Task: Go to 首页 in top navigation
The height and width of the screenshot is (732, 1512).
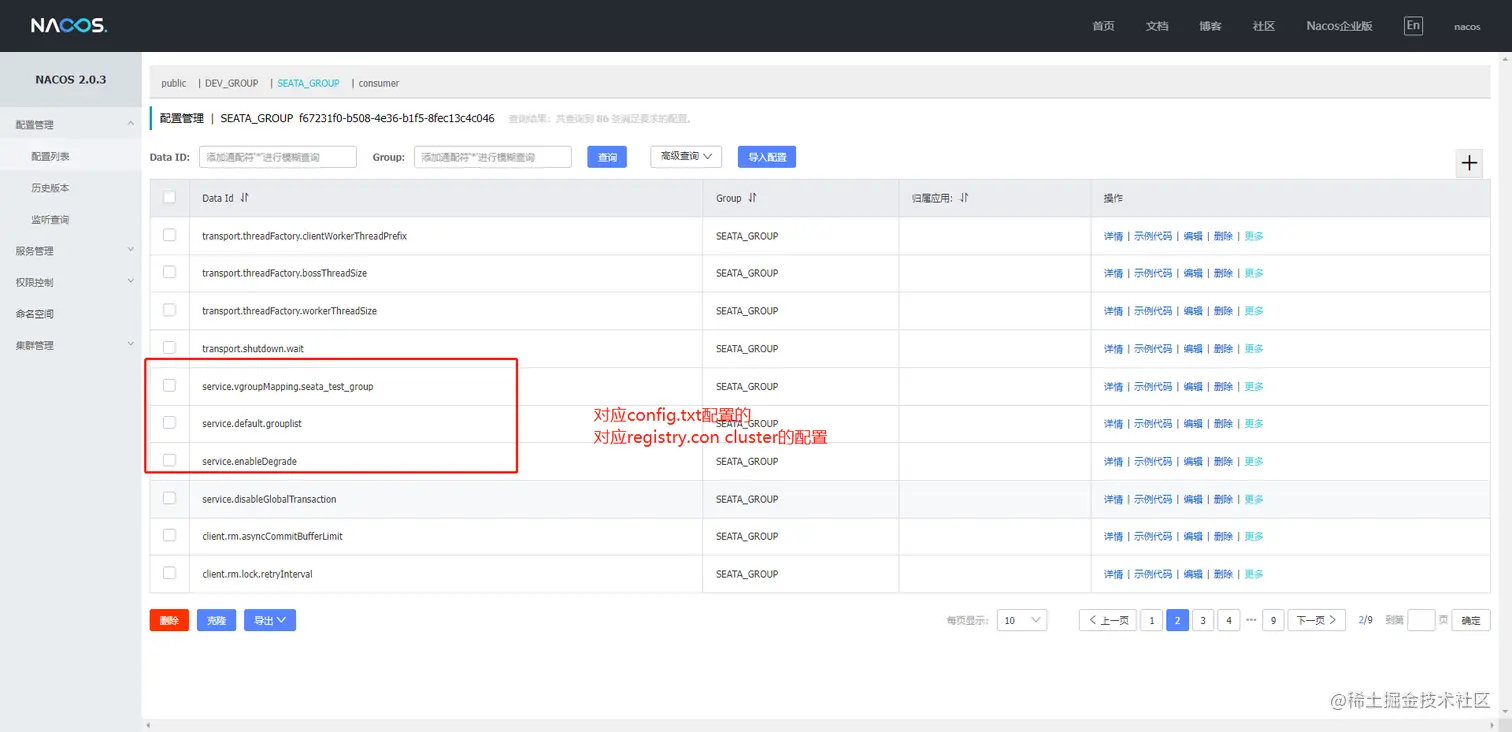Action: coord(1103,26)
